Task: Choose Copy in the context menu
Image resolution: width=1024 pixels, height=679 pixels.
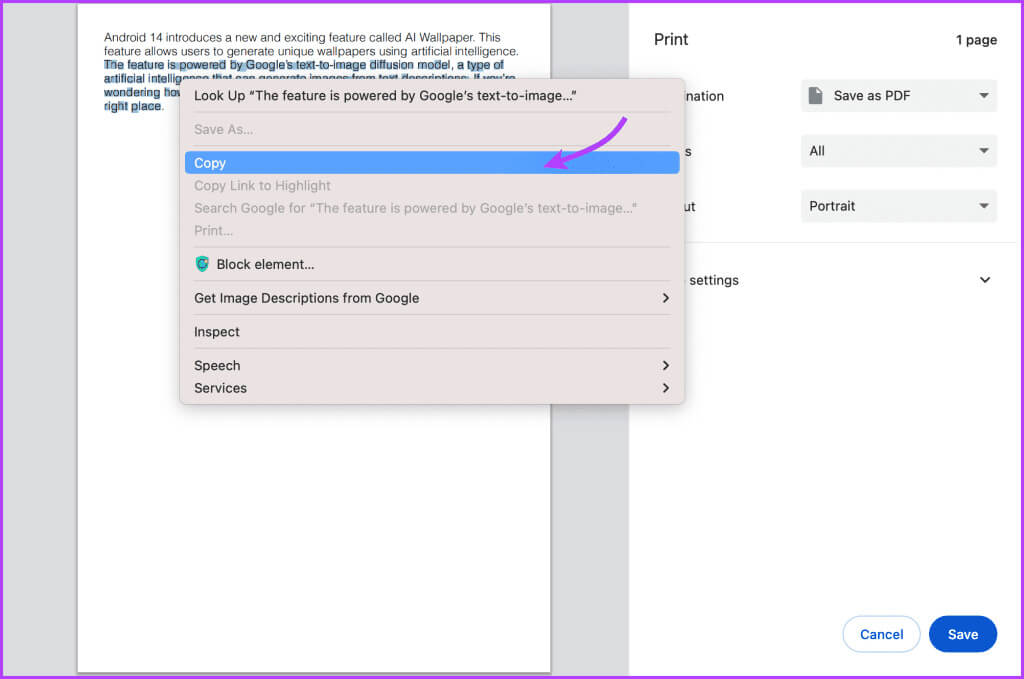Action: 432,163
